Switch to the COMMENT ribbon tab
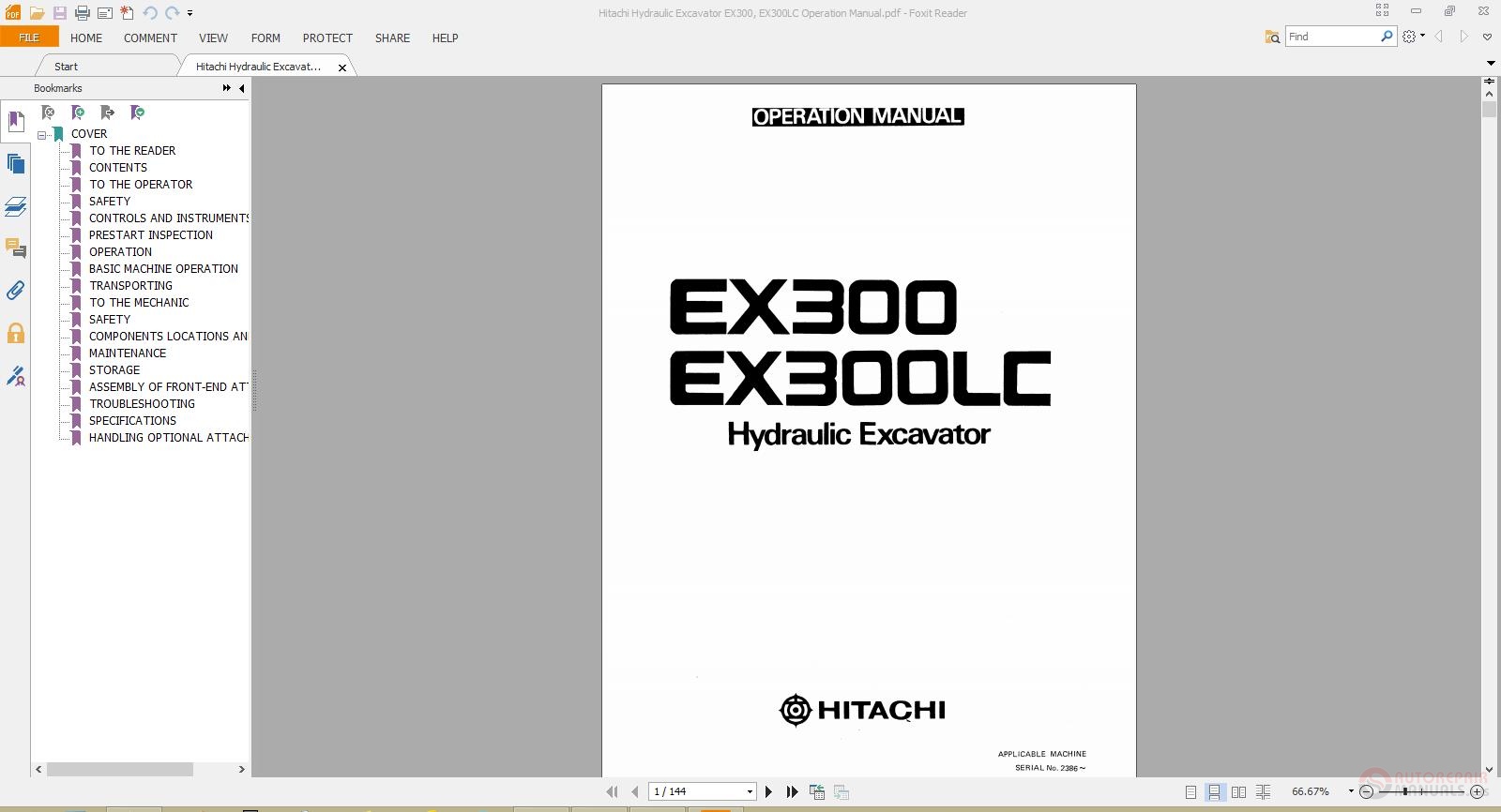This screenshot has width=1501, height=812. click(150, 38)
